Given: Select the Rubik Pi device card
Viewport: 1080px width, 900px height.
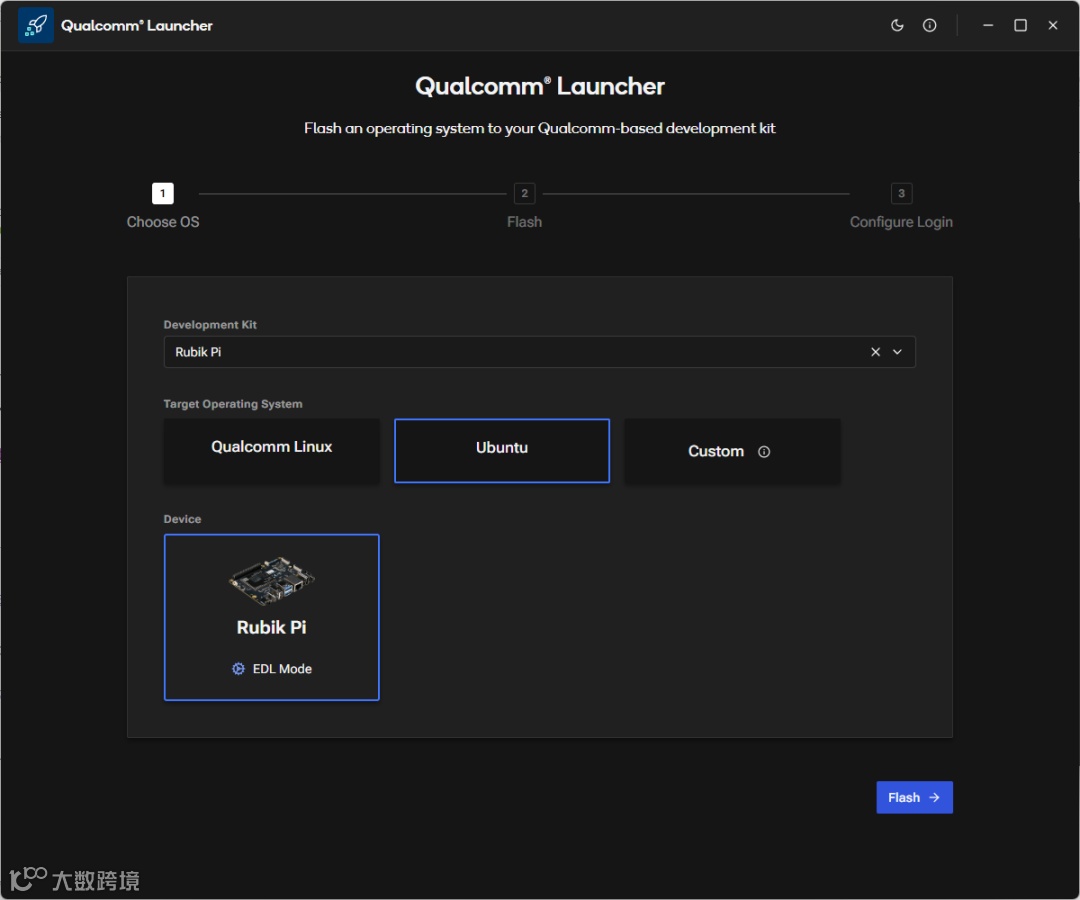Looking at the screenshot, I should (x=271, y=617).
